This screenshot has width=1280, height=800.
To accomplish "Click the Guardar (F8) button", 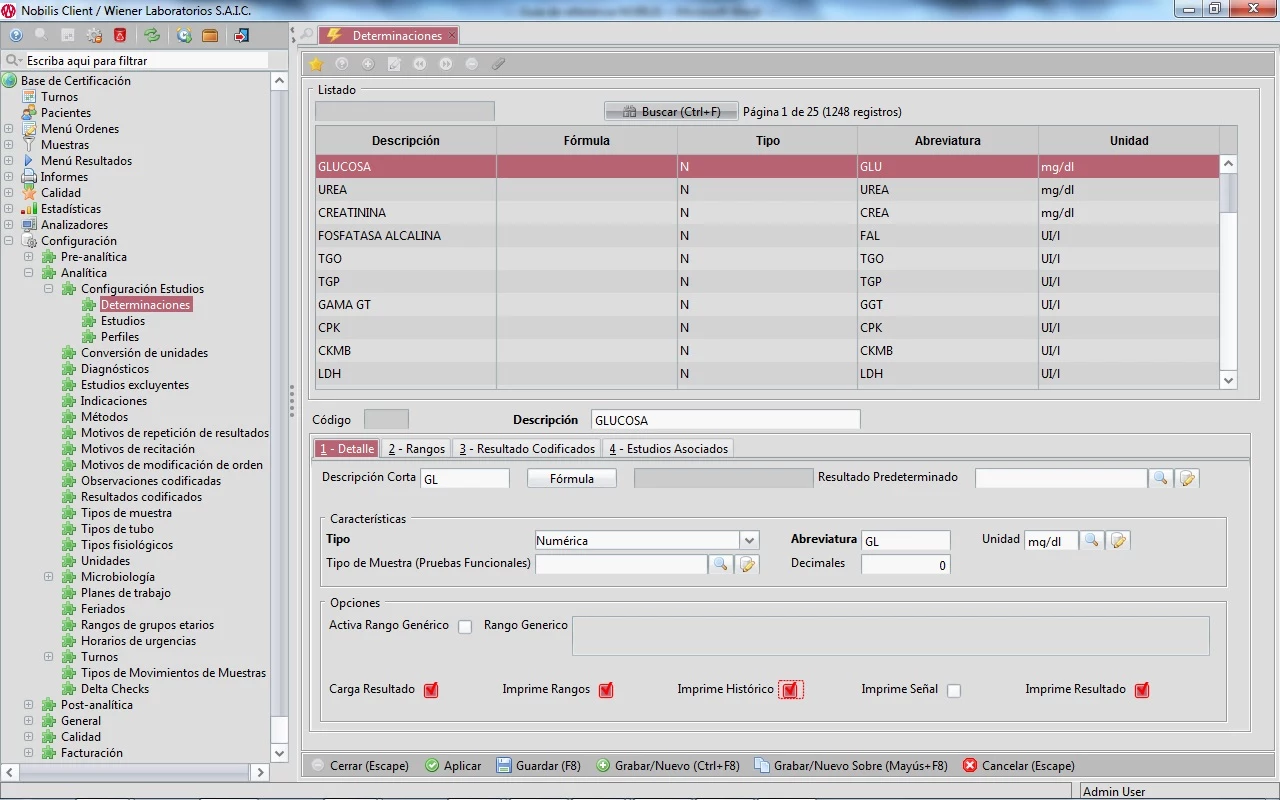I will pyautogui.click(x=538, y=766).
